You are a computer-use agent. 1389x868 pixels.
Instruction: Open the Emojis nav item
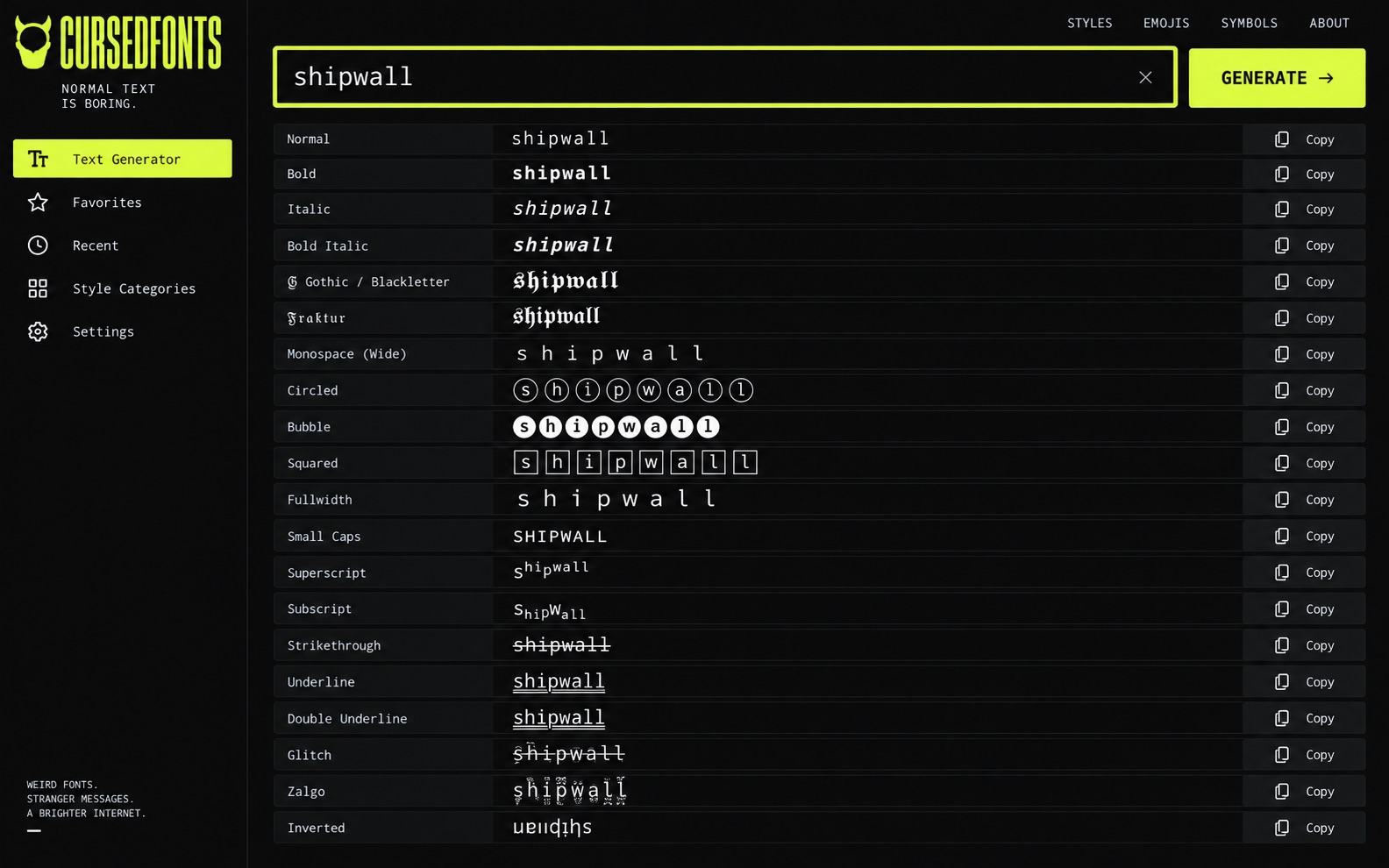pyautogui.click(x=1166, y=23)
